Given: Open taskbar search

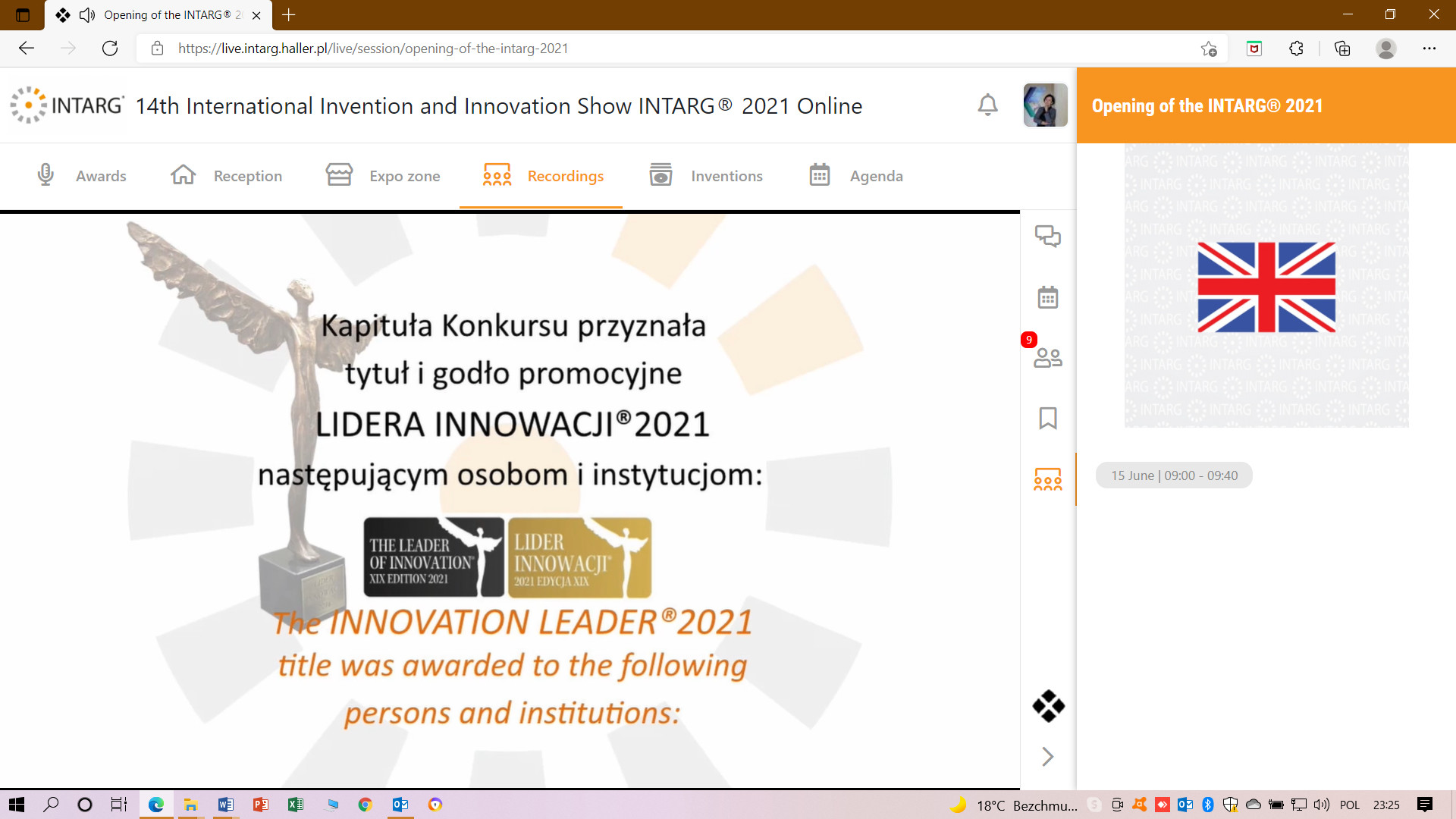Looking at the screenshot, I should coord(51,805).
